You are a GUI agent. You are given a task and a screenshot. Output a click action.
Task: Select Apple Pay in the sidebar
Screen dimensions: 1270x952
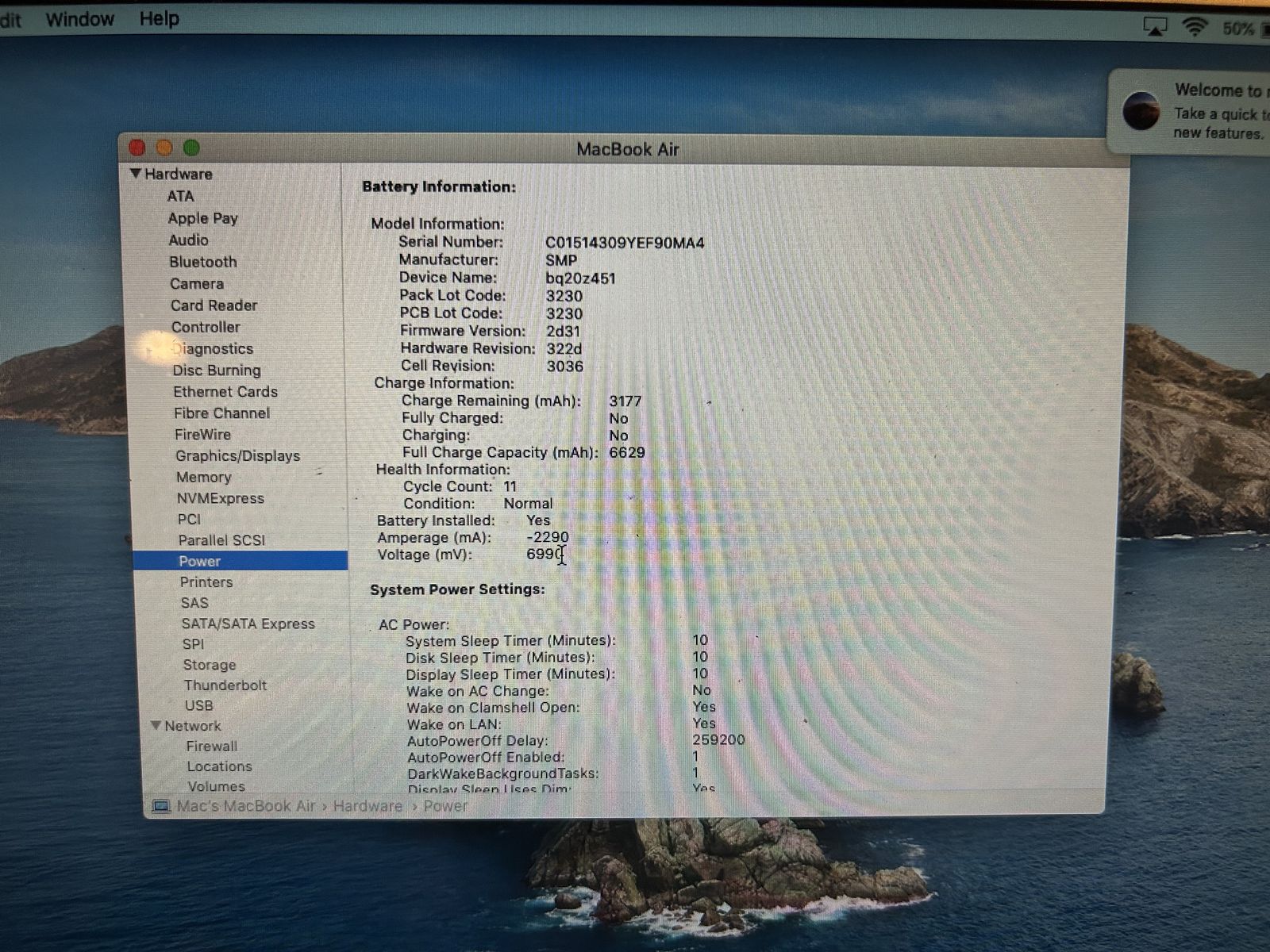202,218
